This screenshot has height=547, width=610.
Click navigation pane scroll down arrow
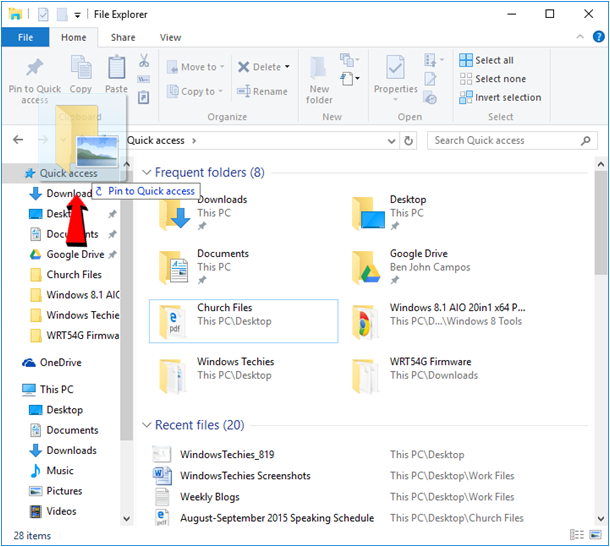pyautogui.click(x=126, y=519)
